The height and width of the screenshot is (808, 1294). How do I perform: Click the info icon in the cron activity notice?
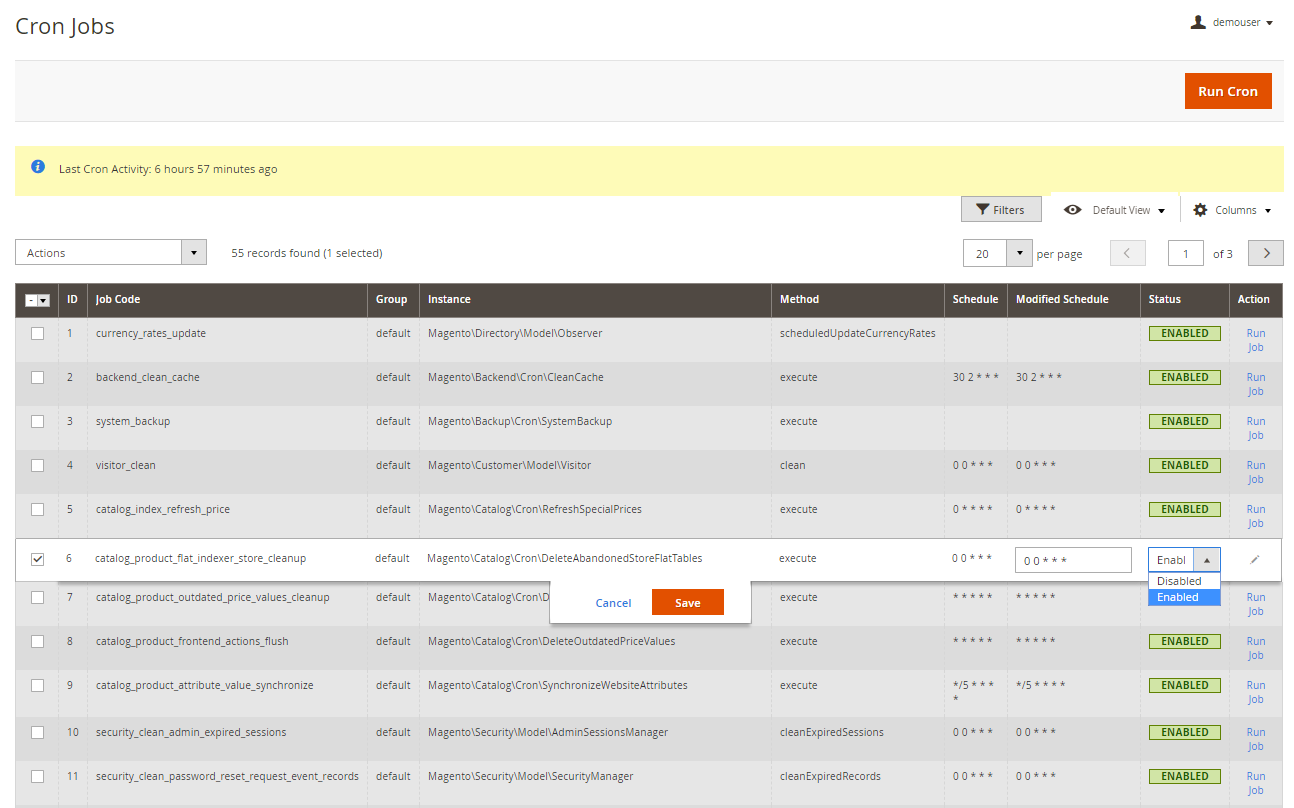(x=38, y=167)
